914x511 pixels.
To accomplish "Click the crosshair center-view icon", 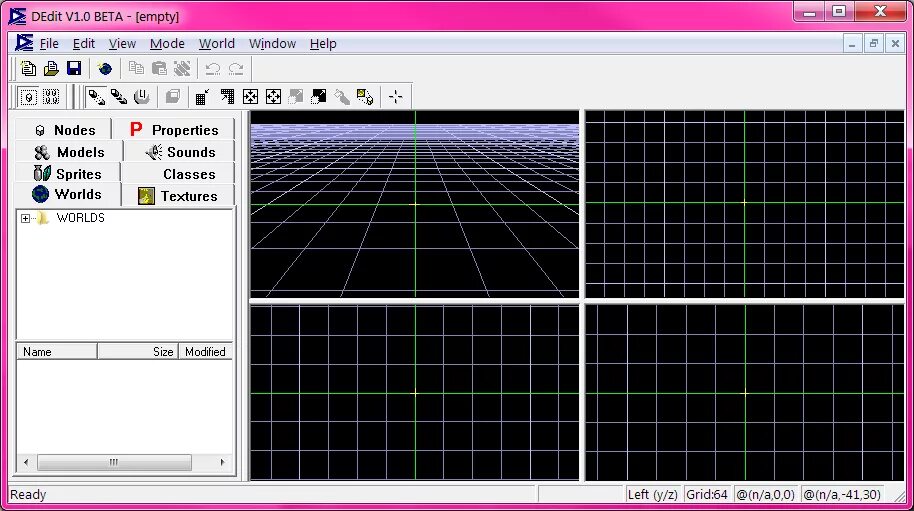I will [x=396, y=97].
